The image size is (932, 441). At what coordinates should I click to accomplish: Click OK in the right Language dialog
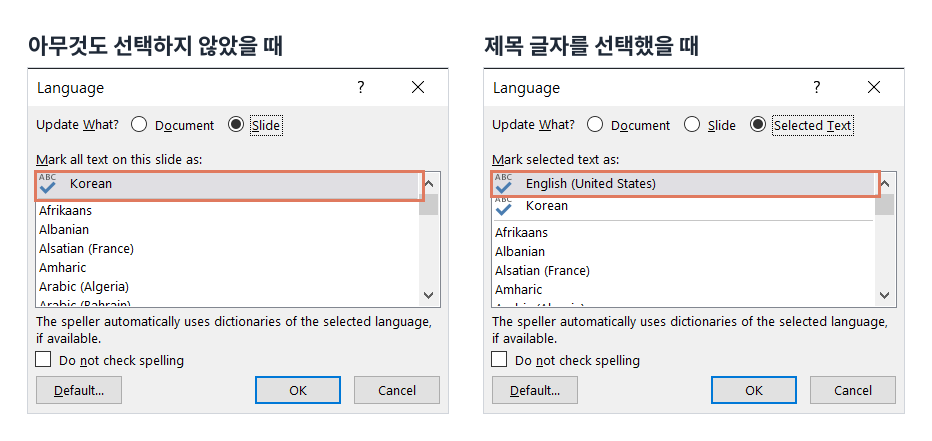754,390
